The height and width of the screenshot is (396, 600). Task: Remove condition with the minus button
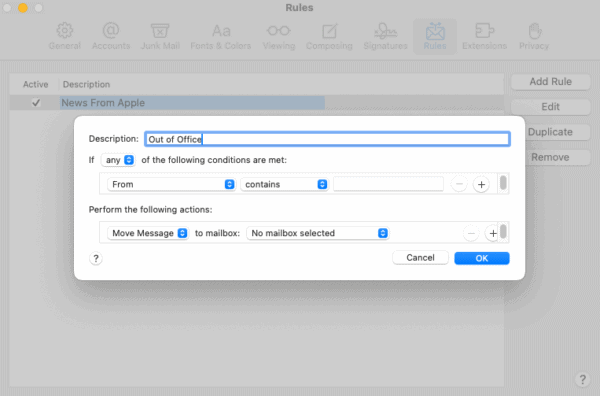click(459, 184)
